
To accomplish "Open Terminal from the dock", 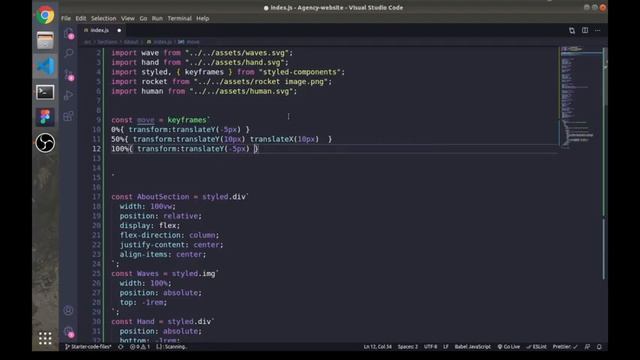I will click(45, 92).
